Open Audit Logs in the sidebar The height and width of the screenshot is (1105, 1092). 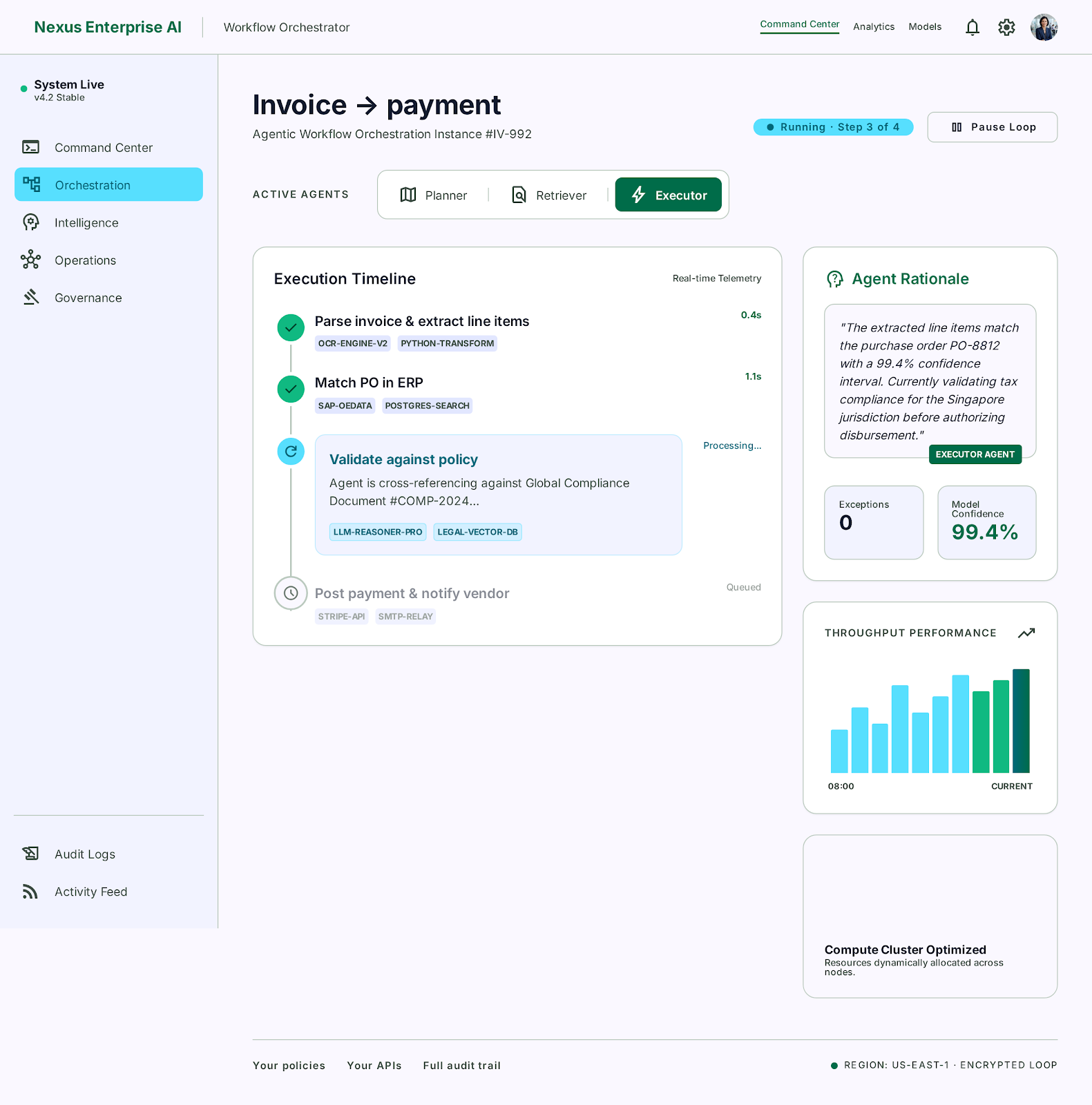108,854
